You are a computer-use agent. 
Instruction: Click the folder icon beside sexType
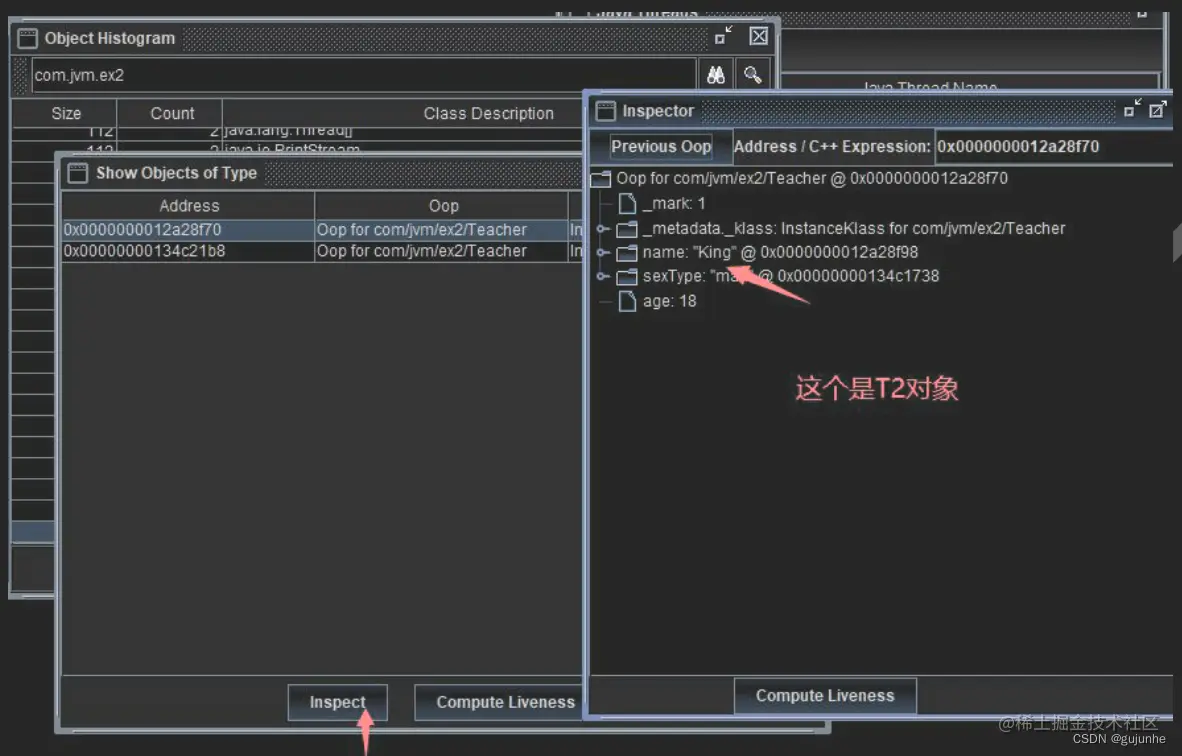tap(627, 277)
